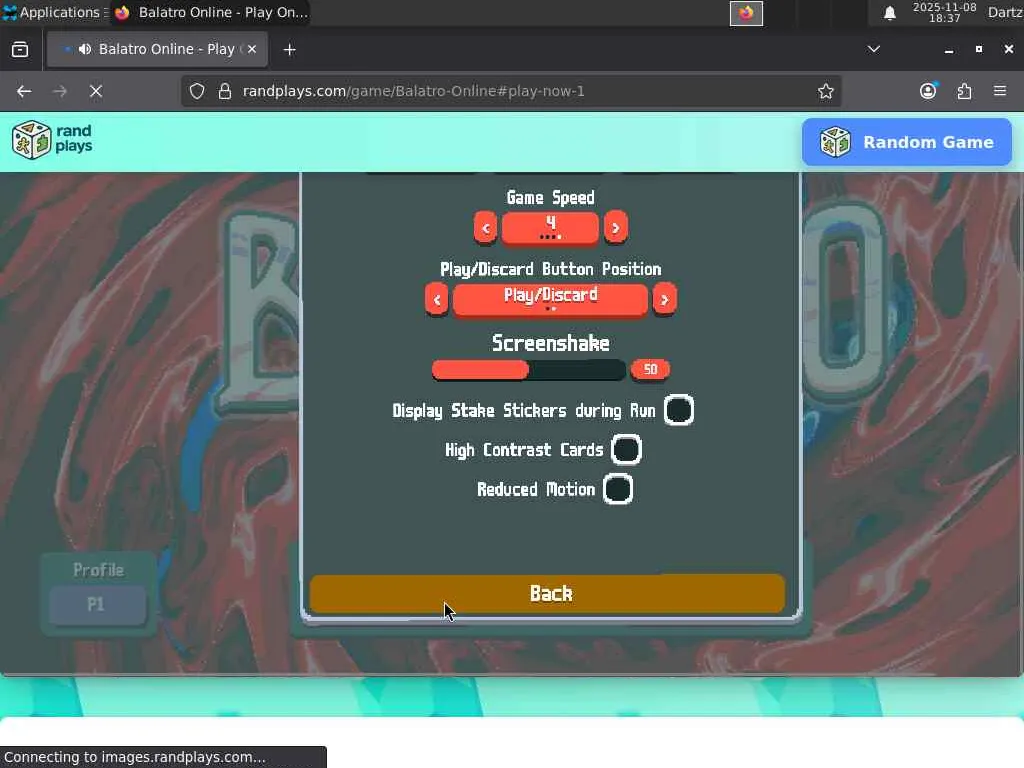Image resolution: width=1024 pixels, height=768 pixels.
Task: Select Balatro Online taskbar window item
Action: [x=211, y=12]
